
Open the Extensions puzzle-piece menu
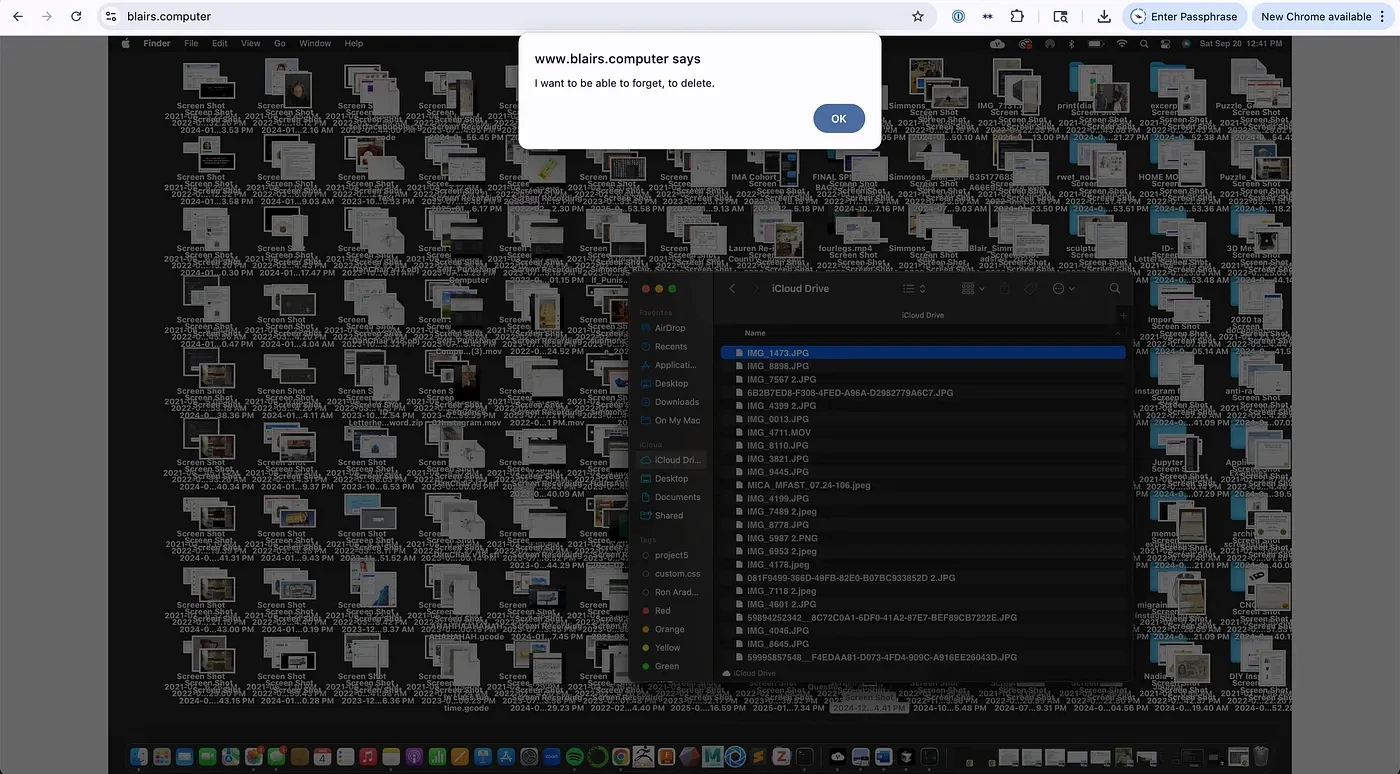[1017, 17]
